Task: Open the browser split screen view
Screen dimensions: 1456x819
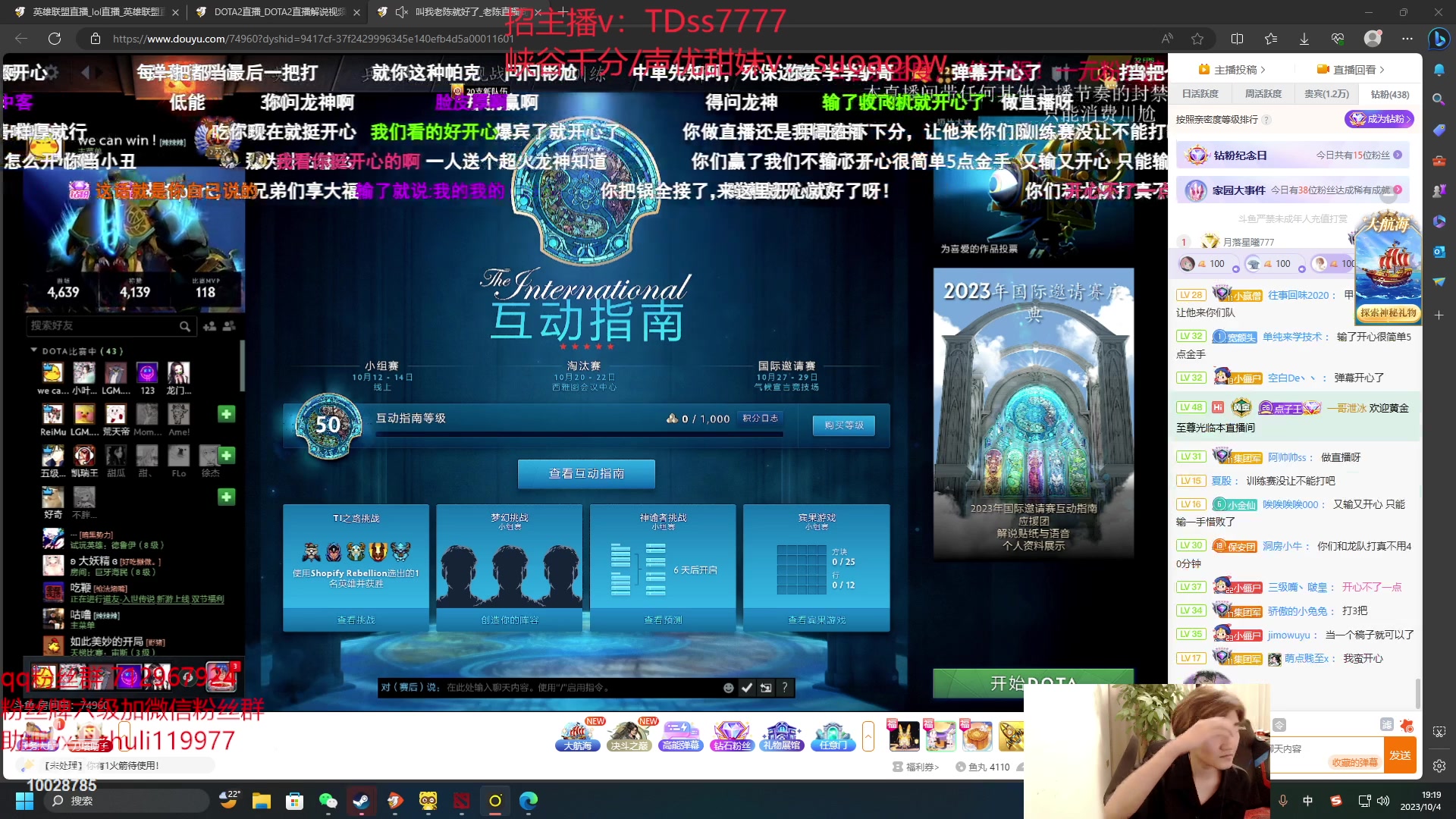Action: pos(1237,39)
